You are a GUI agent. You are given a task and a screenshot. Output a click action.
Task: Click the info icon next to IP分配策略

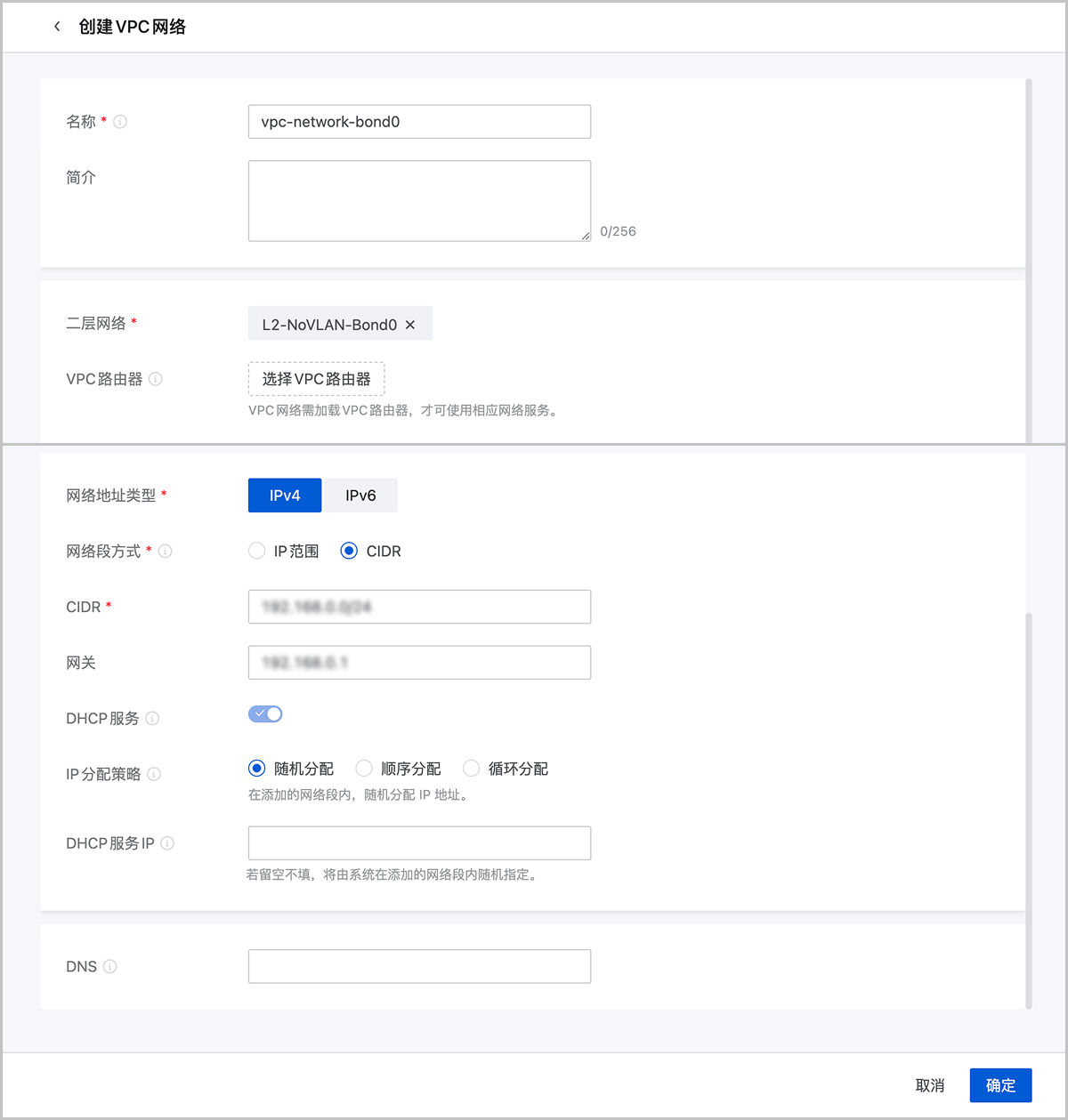[154, 774]
